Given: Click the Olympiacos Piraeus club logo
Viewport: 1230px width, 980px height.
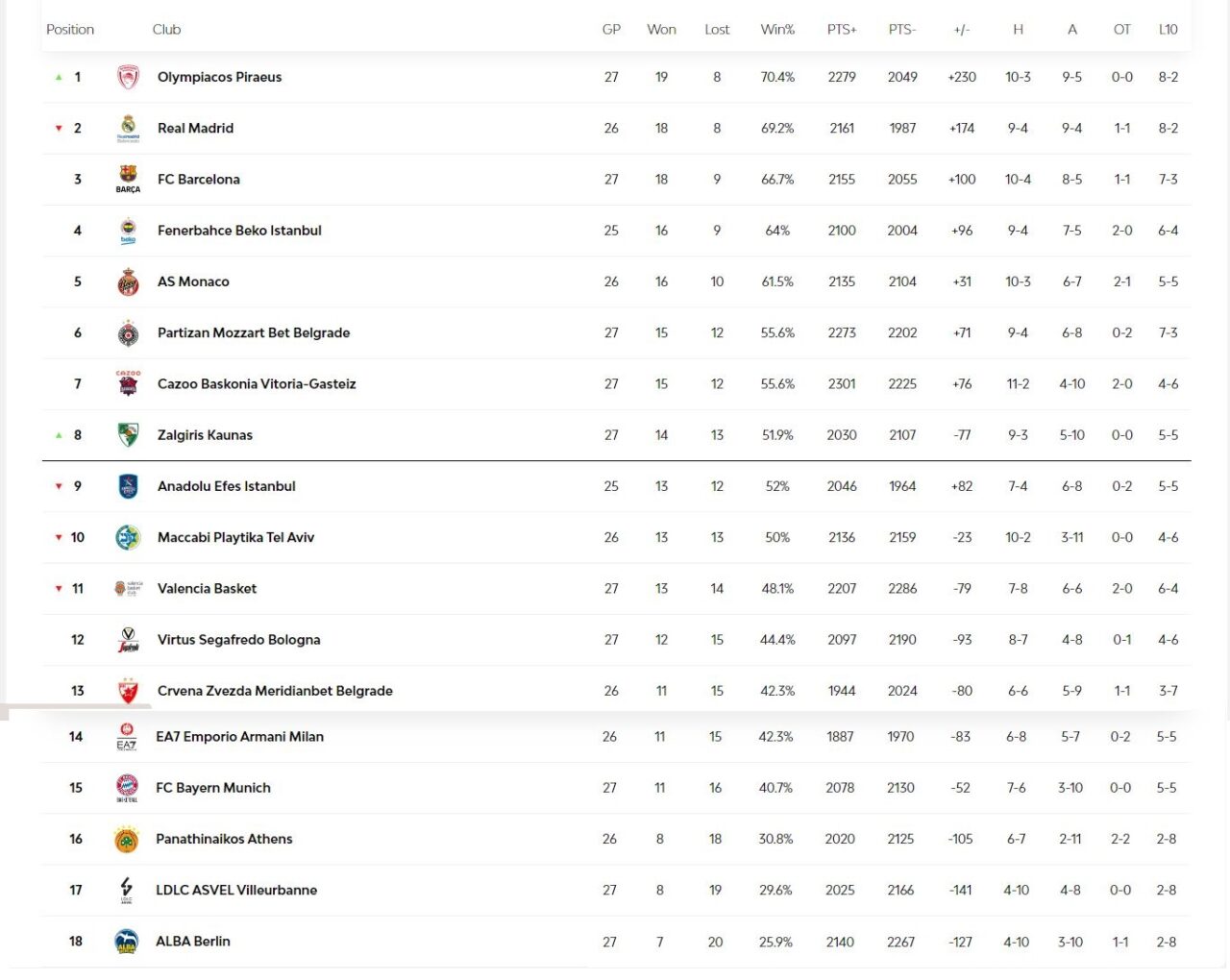Looking at the screenshot, I should 128,77.
